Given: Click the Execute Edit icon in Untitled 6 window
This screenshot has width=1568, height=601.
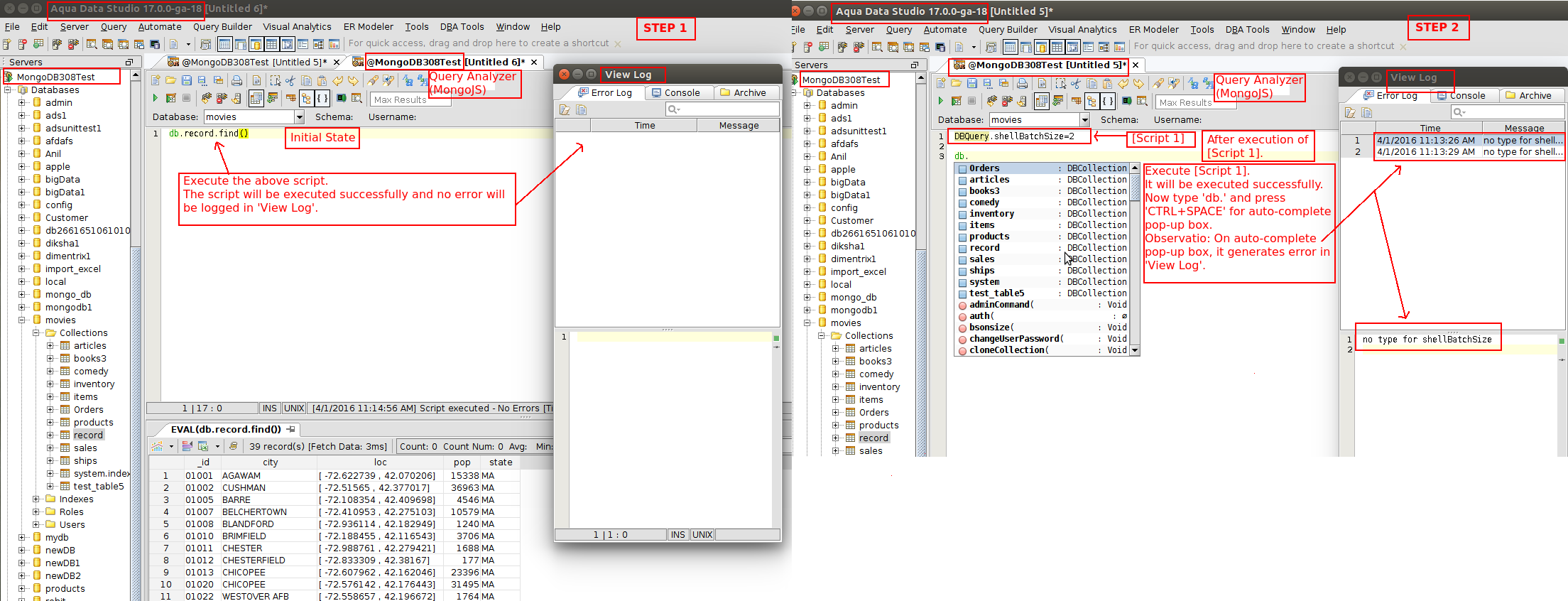Looking at the screenshot, I should point(171,98).
